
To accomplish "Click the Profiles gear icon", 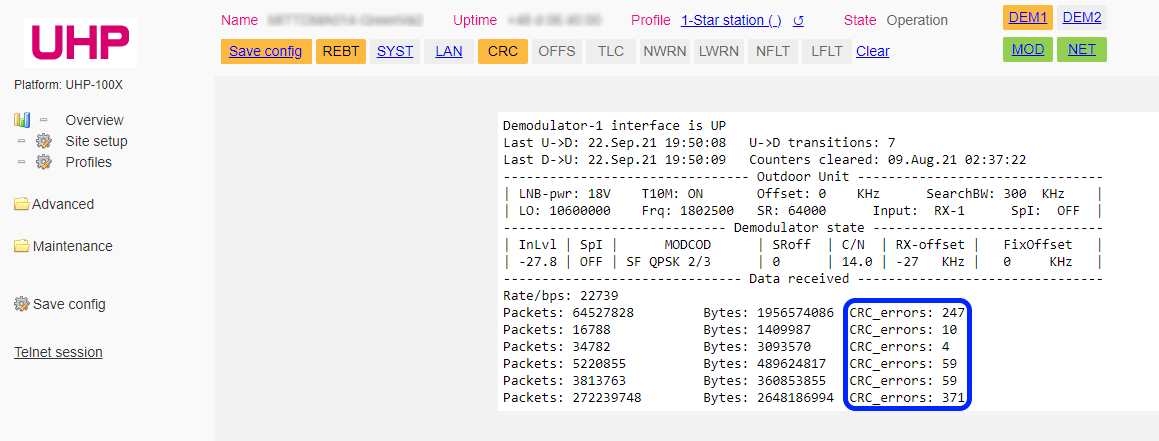I will pyautogui.click(x=44, y=162).
